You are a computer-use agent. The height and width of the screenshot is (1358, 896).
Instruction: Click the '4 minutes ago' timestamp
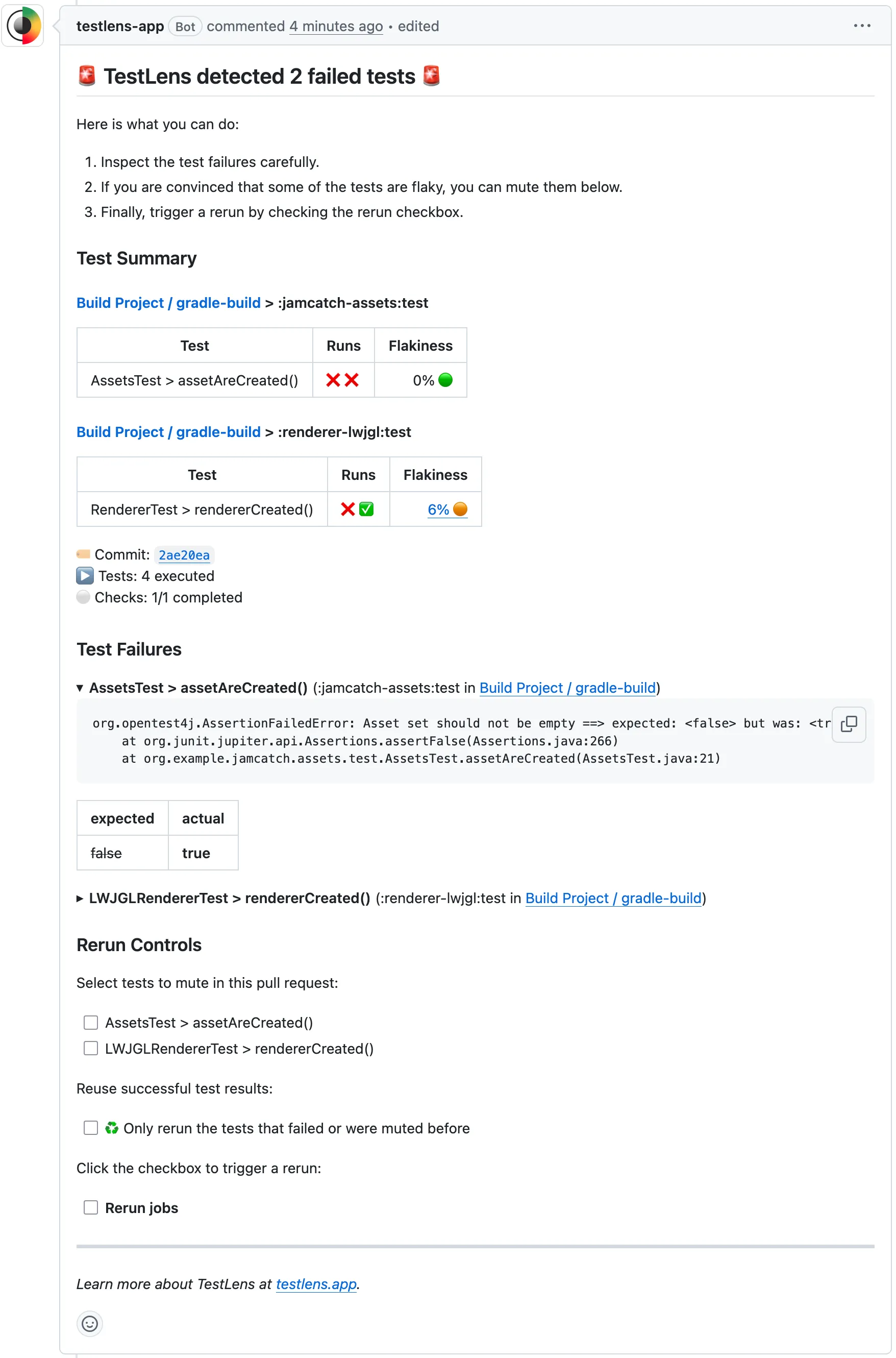coord(336,27)
